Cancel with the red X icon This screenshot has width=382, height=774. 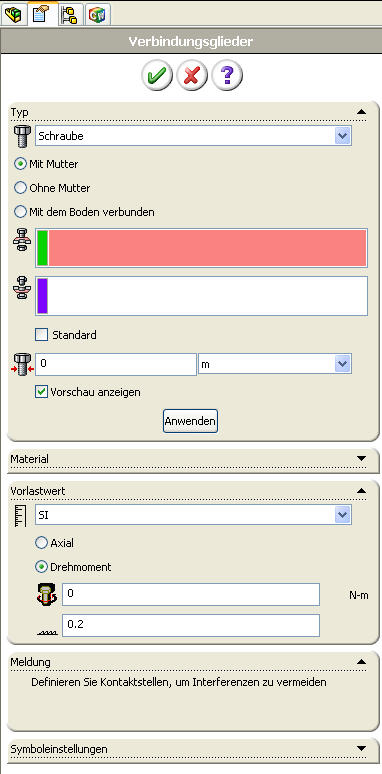[191, 76]
